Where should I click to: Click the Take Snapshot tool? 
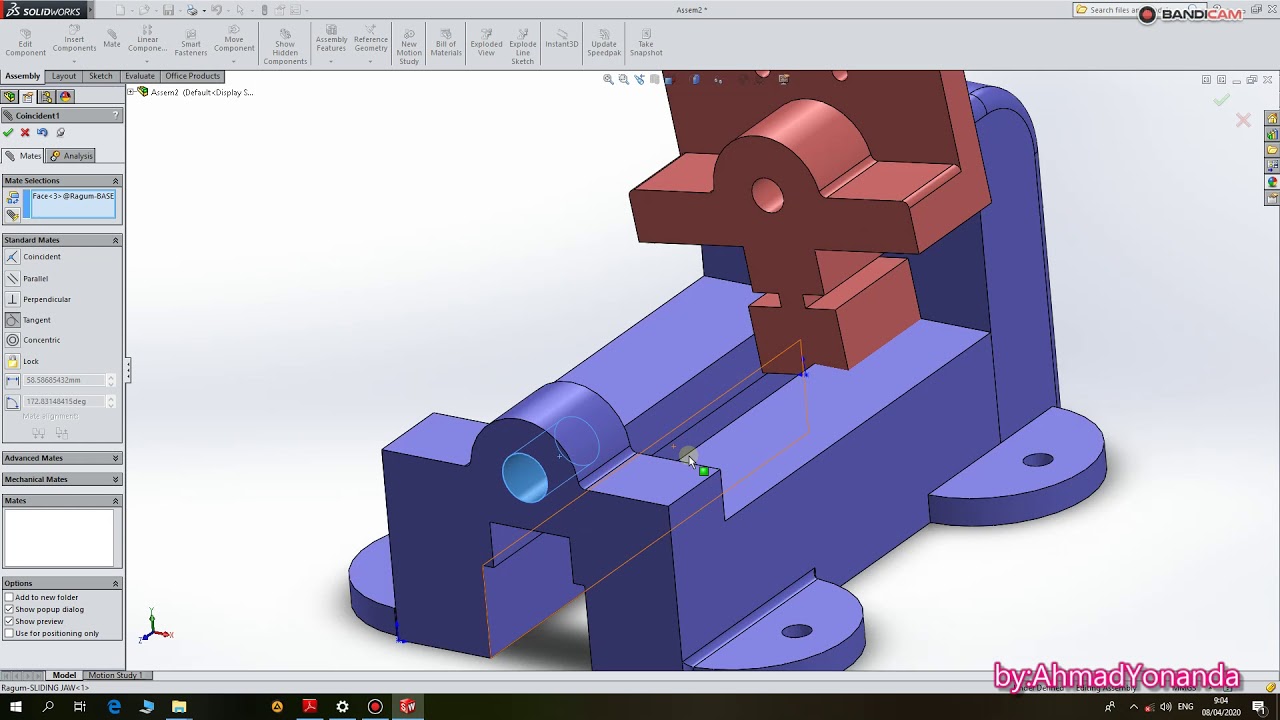click(646, 42)
